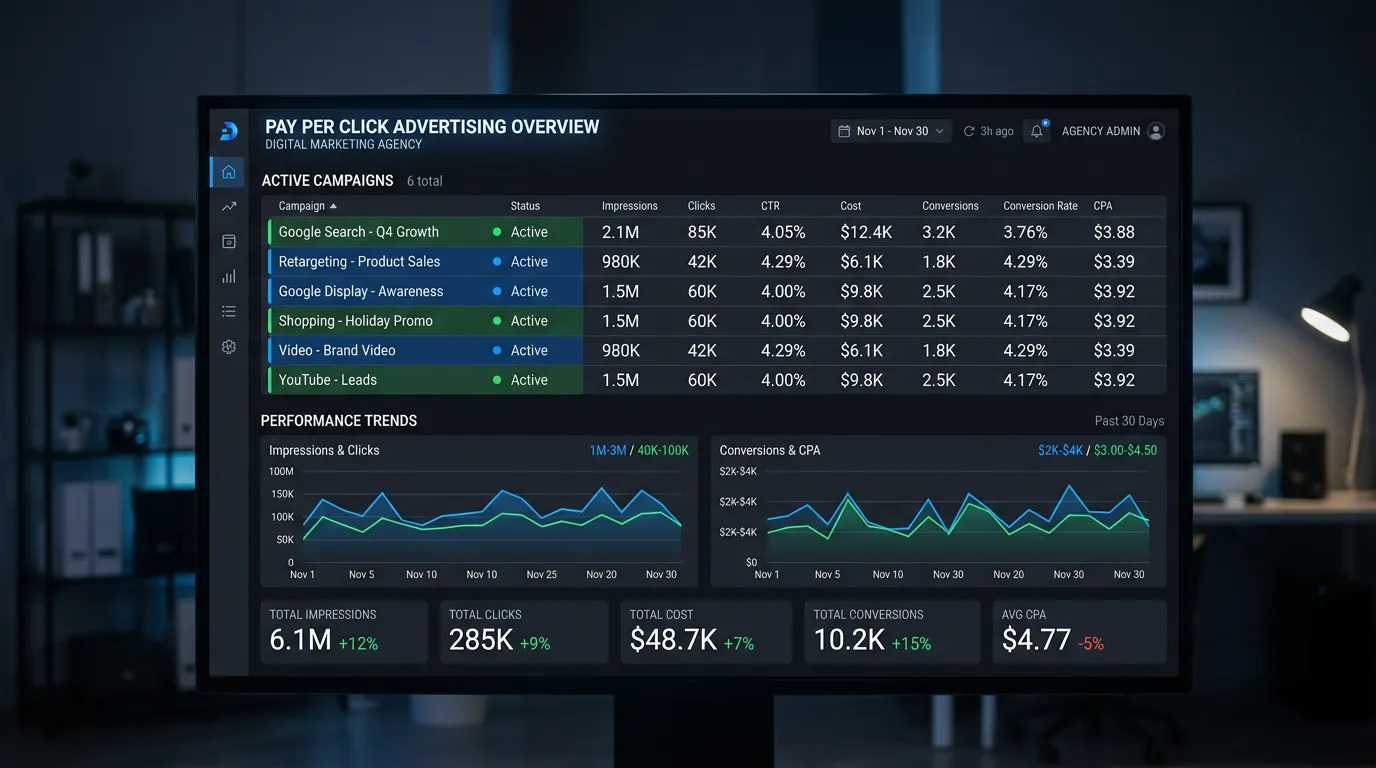Click the Total Conversions 10.2K card
The height and width of the screenshot is (768, 1376).
892,631
